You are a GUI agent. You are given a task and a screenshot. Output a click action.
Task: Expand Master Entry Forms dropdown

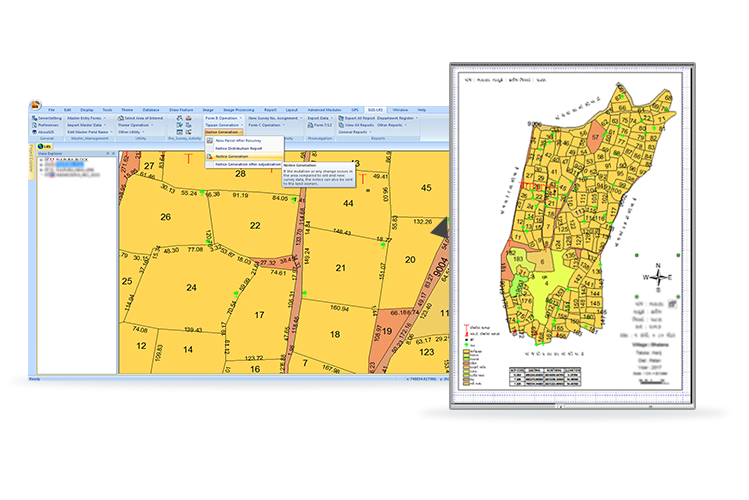(x=86, y=118)
